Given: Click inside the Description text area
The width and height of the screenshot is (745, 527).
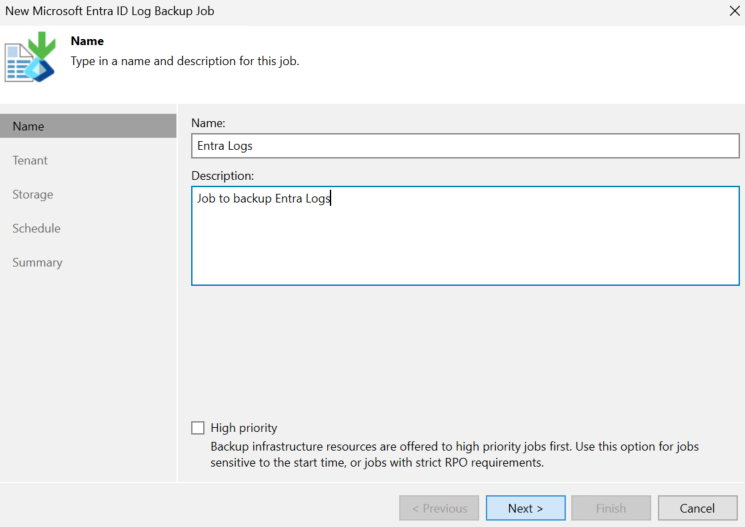Looking at the screenshot, I should pos(465,236).
